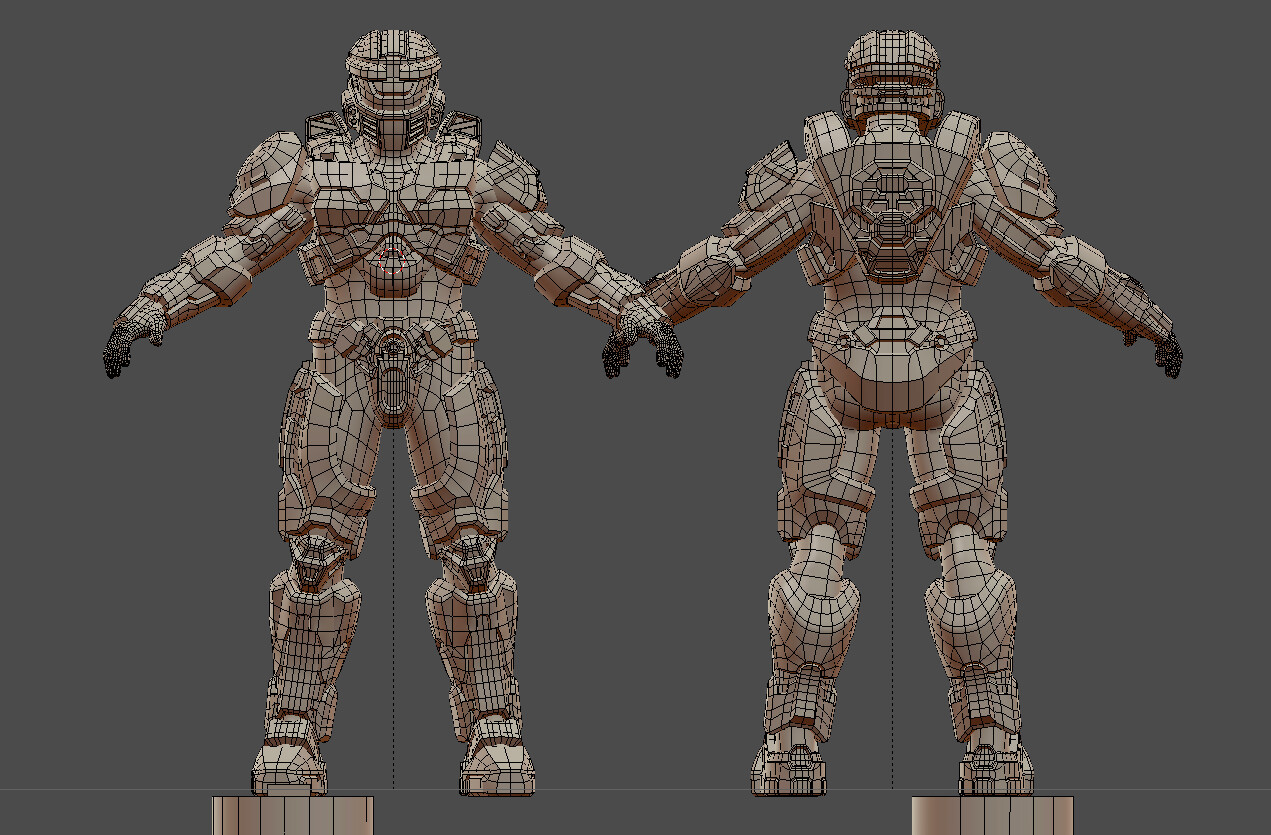The width and height of the screenshot is (1271, 835).
Task: Select the cylinder pedestal beneath the back-facing model
Action: tap(992, 815)
